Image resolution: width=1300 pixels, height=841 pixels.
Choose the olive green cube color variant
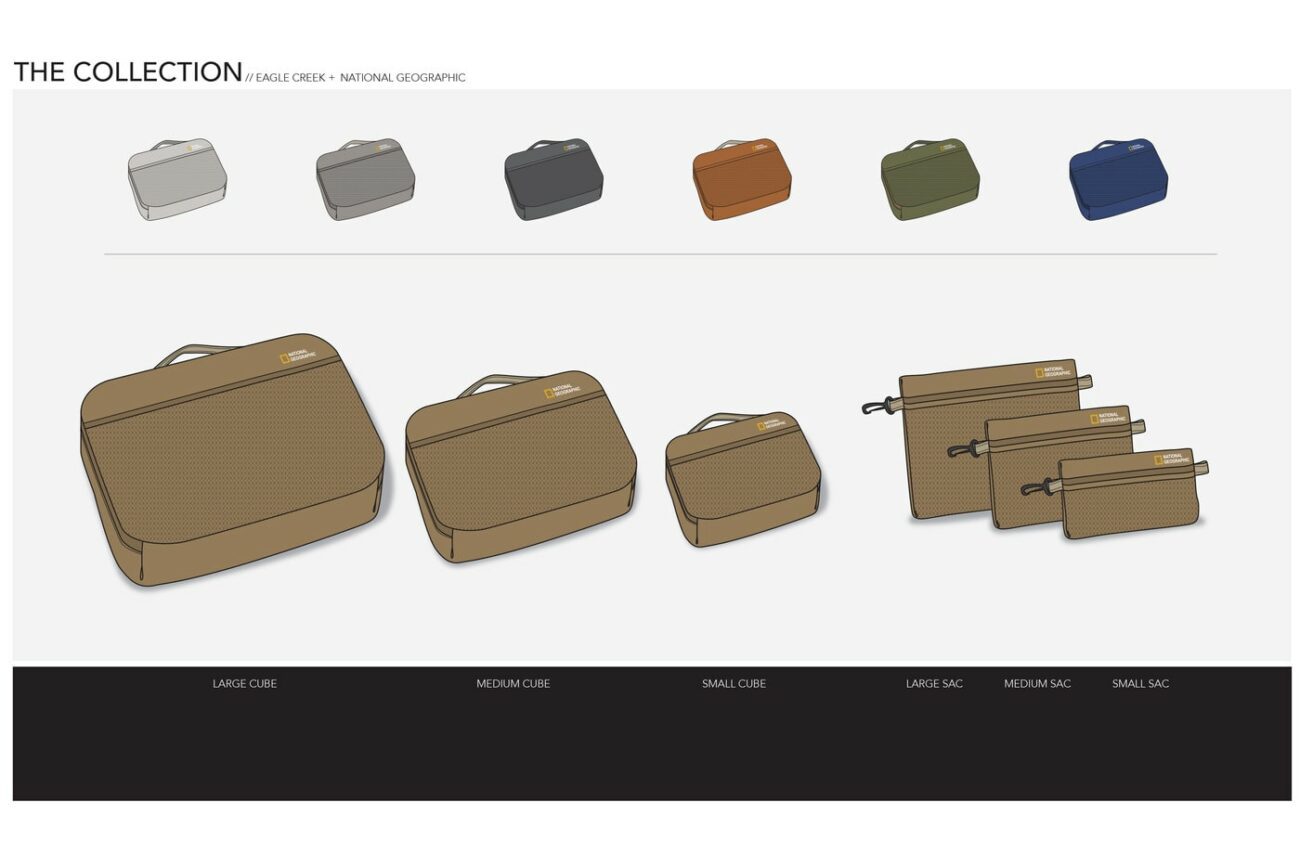930,181
